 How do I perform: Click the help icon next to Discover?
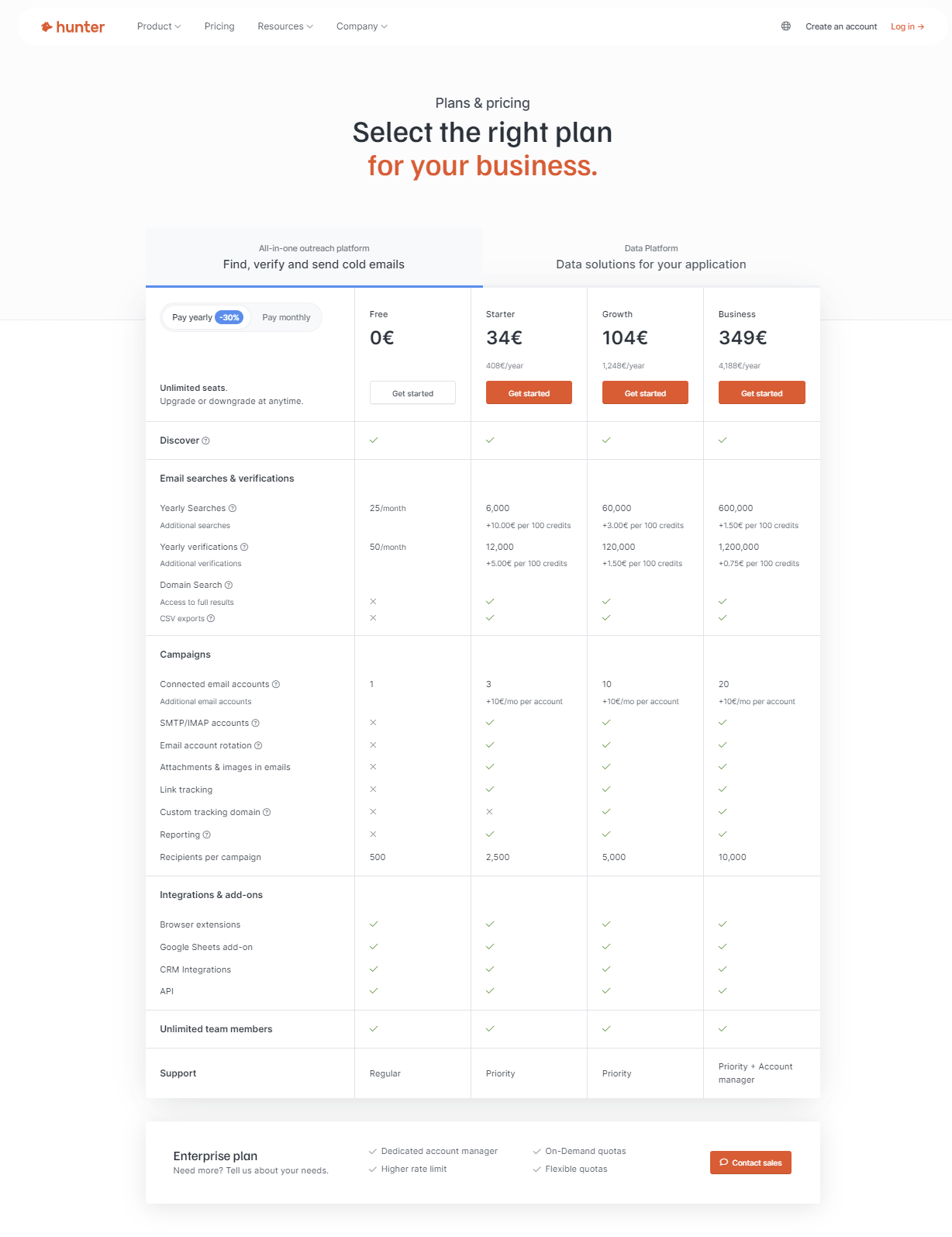pyautogui.click(x=205, y=441)
